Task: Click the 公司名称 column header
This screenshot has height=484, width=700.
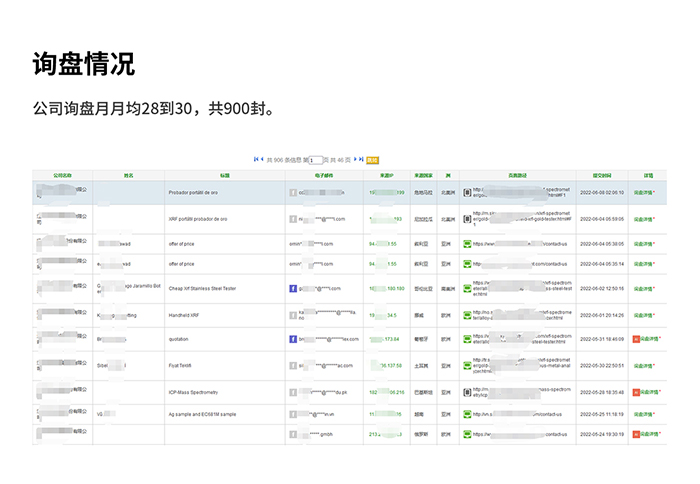Action: pos(62,175)
